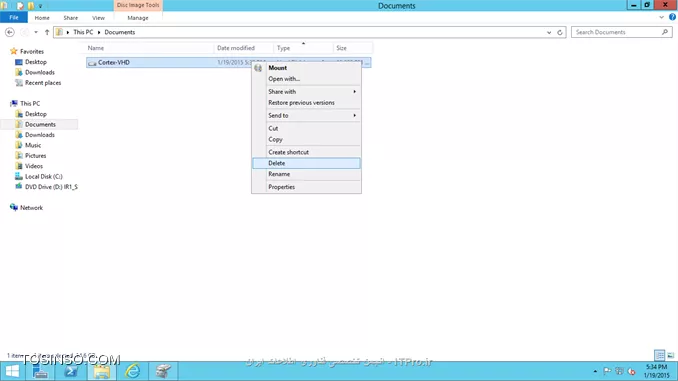Open Action Center flag icon

click(607, 371)
